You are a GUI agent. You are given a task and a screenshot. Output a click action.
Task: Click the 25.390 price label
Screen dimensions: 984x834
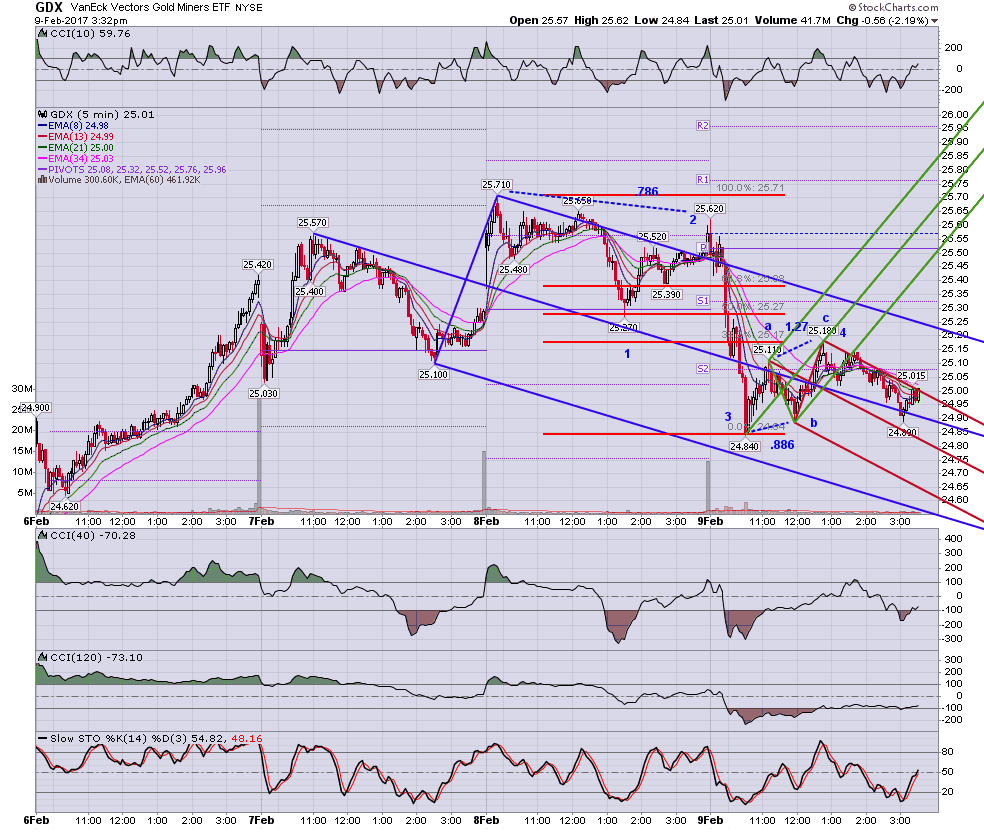pyautogui.click(x=666, y=294)
